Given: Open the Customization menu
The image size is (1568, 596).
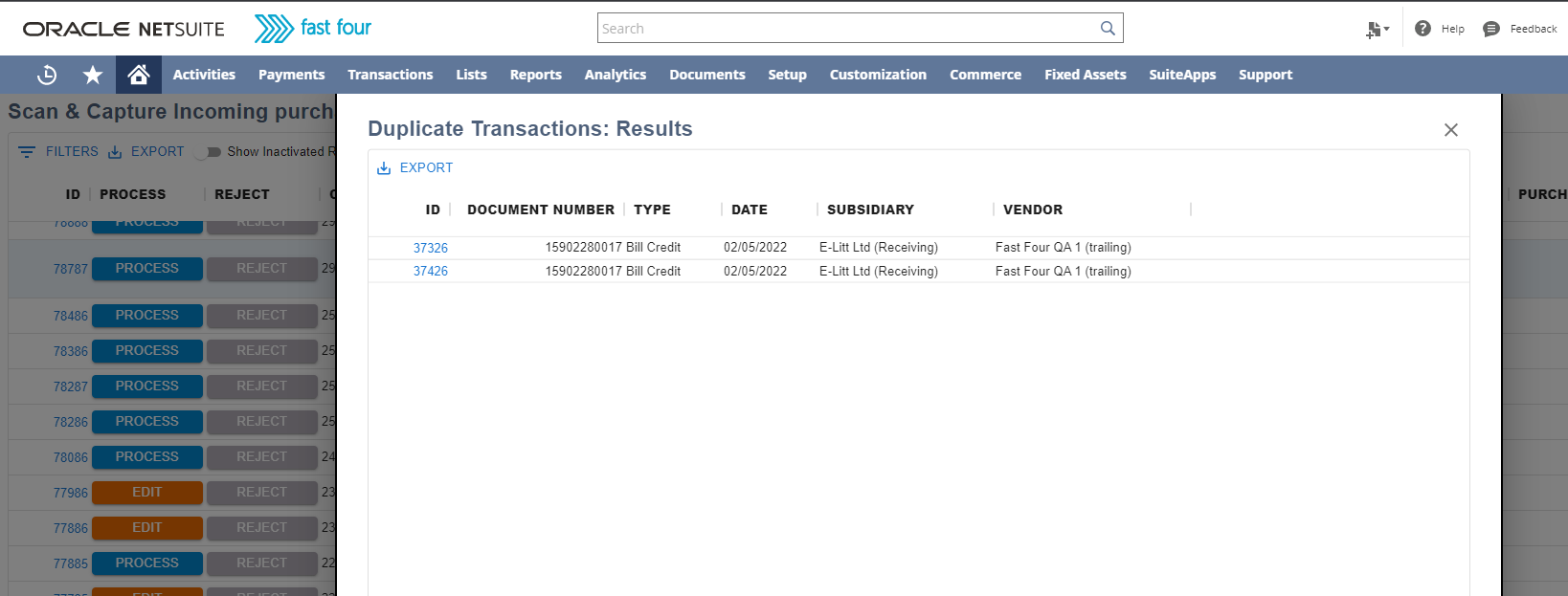Looking at the screenshot, I should tap(878, 75).
